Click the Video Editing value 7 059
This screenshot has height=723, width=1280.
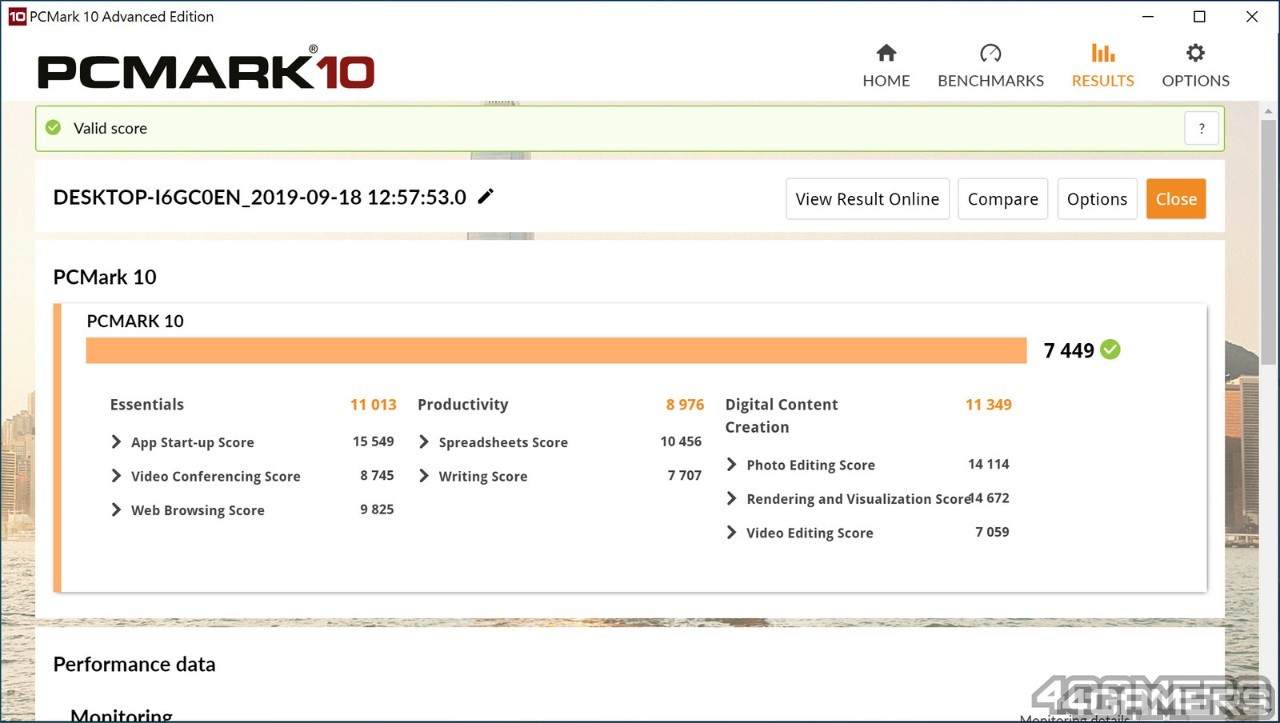[x=992, y=532]
